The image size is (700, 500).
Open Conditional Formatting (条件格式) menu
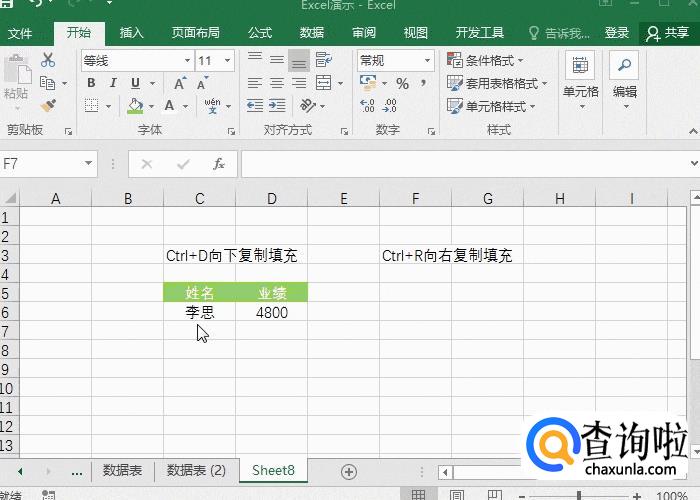tap(485, 60)
